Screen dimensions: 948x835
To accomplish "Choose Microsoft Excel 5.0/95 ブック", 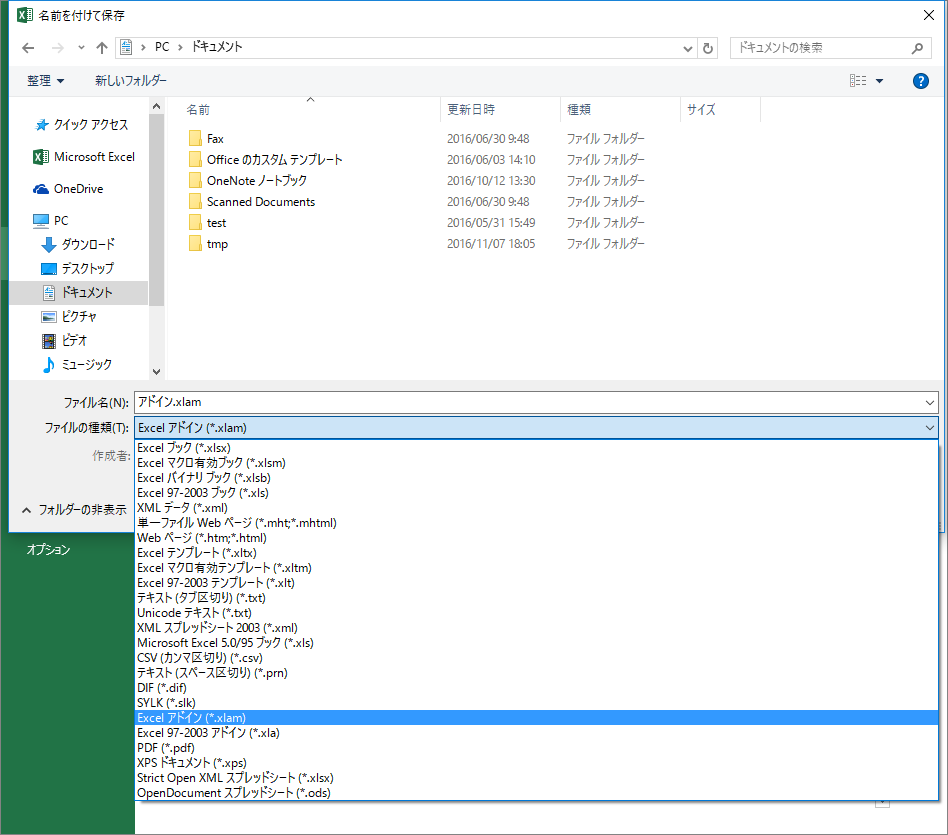I will pyautogui.click(x=536, y=643).
